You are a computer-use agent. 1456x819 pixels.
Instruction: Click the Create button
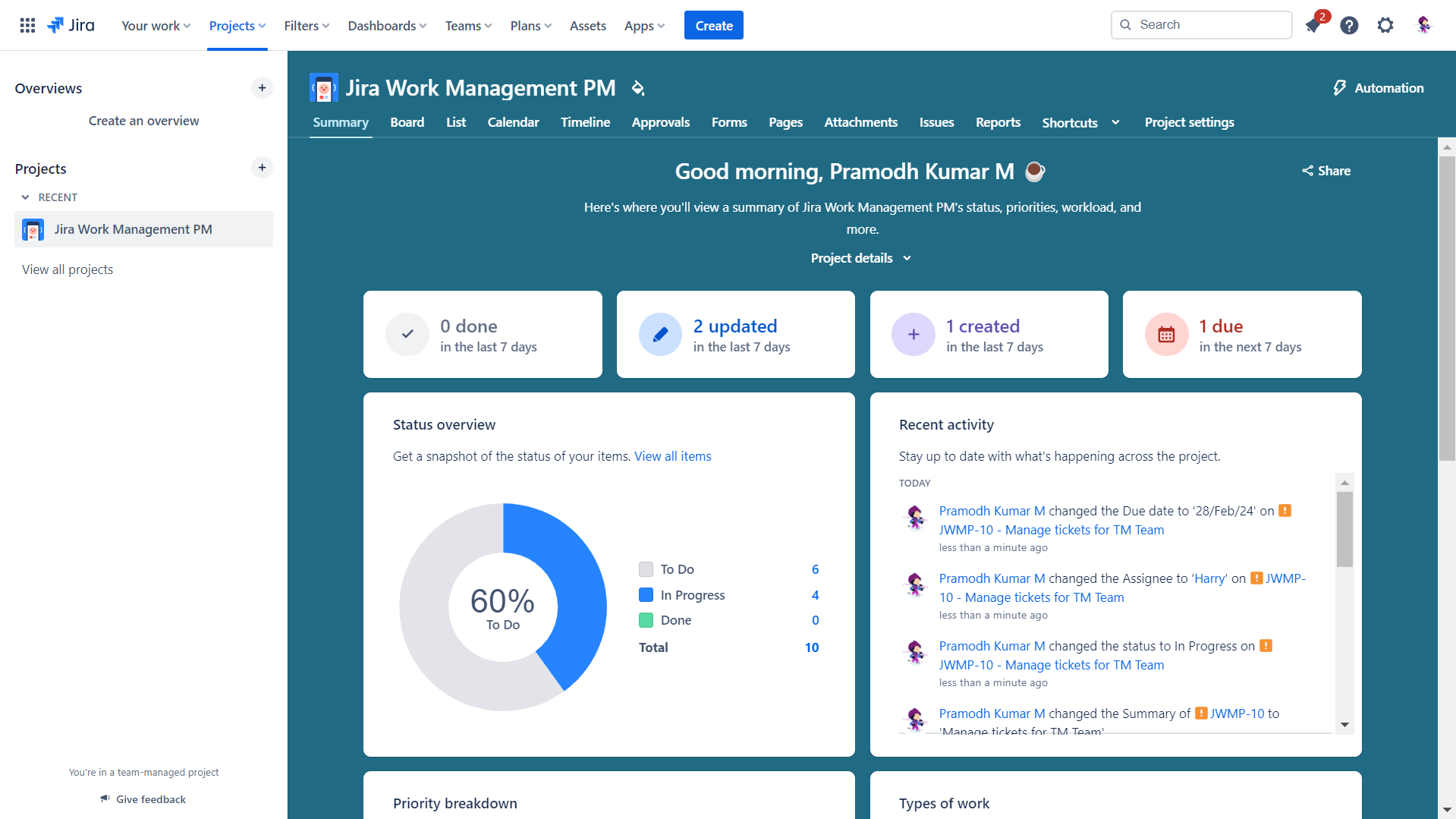click(714, 25)
